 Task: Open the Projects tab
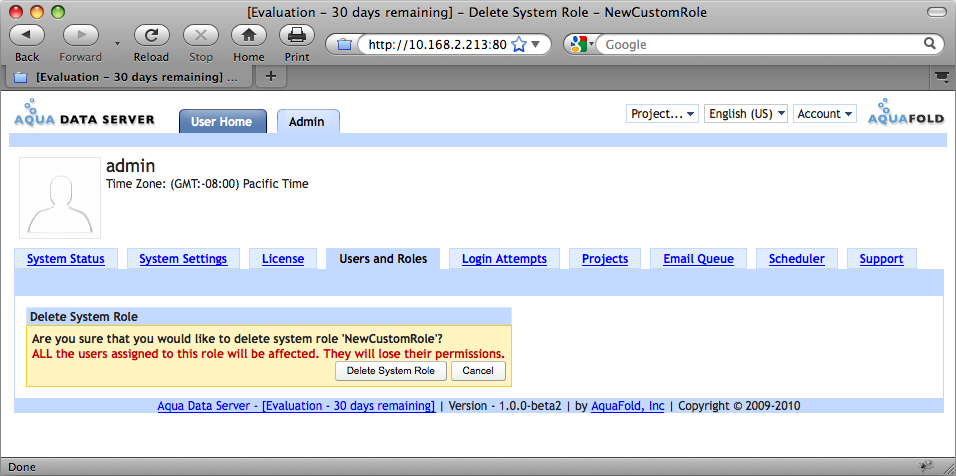[605, 259]
